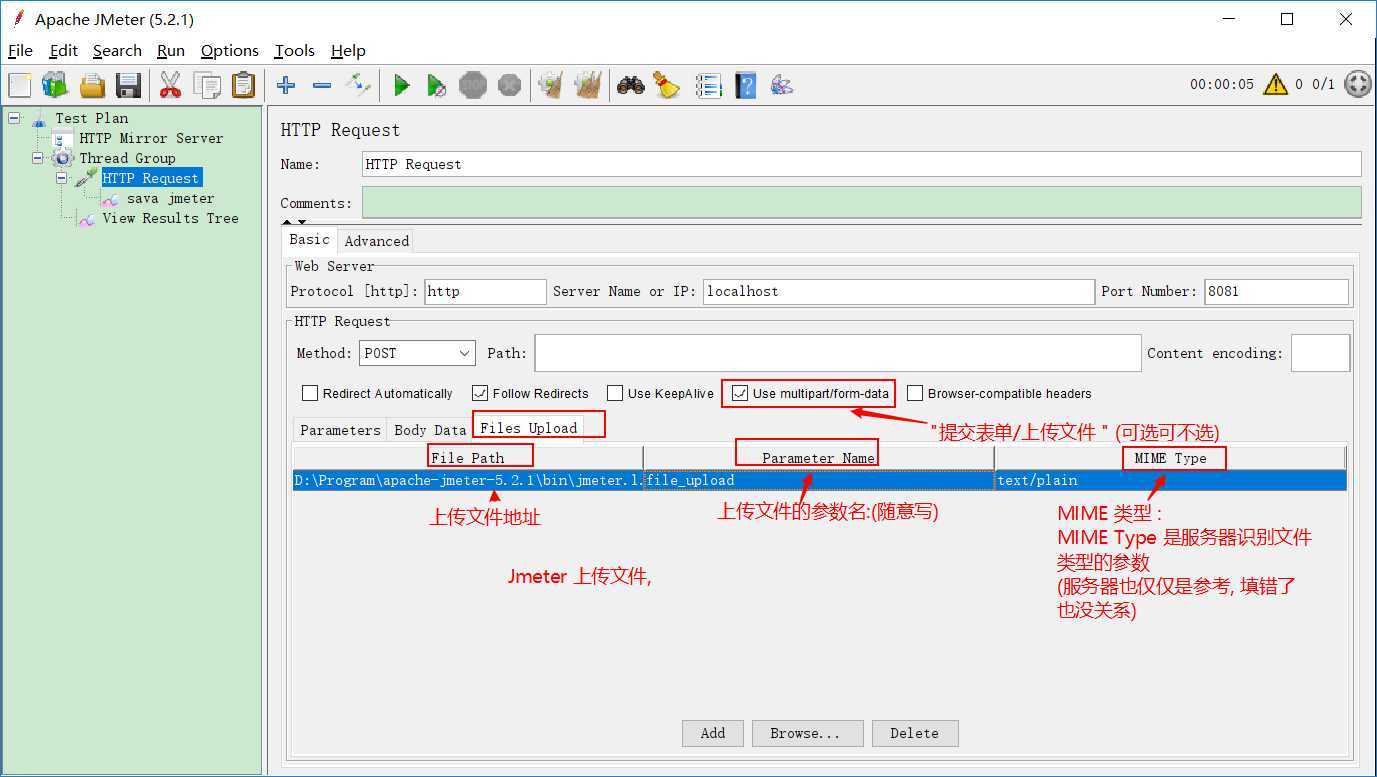Click the Open file folder icon
The width and height of the screenshot is (1377, 777).
click(92, 85)
